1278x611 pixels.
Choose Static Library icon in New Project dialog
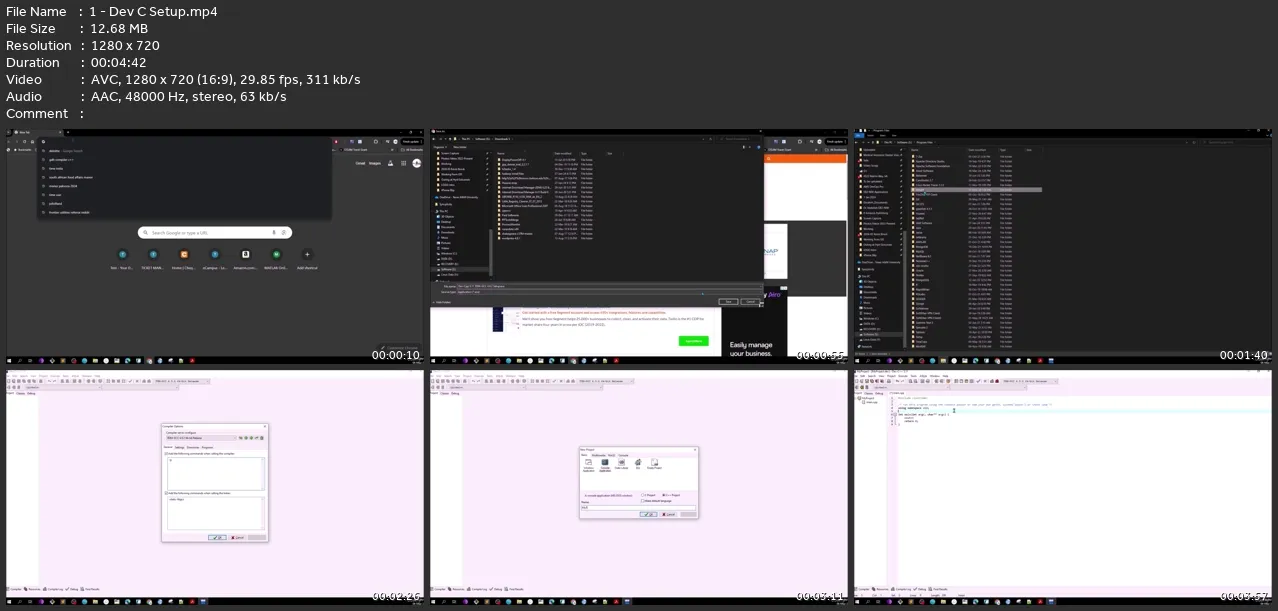pos(620,463)
